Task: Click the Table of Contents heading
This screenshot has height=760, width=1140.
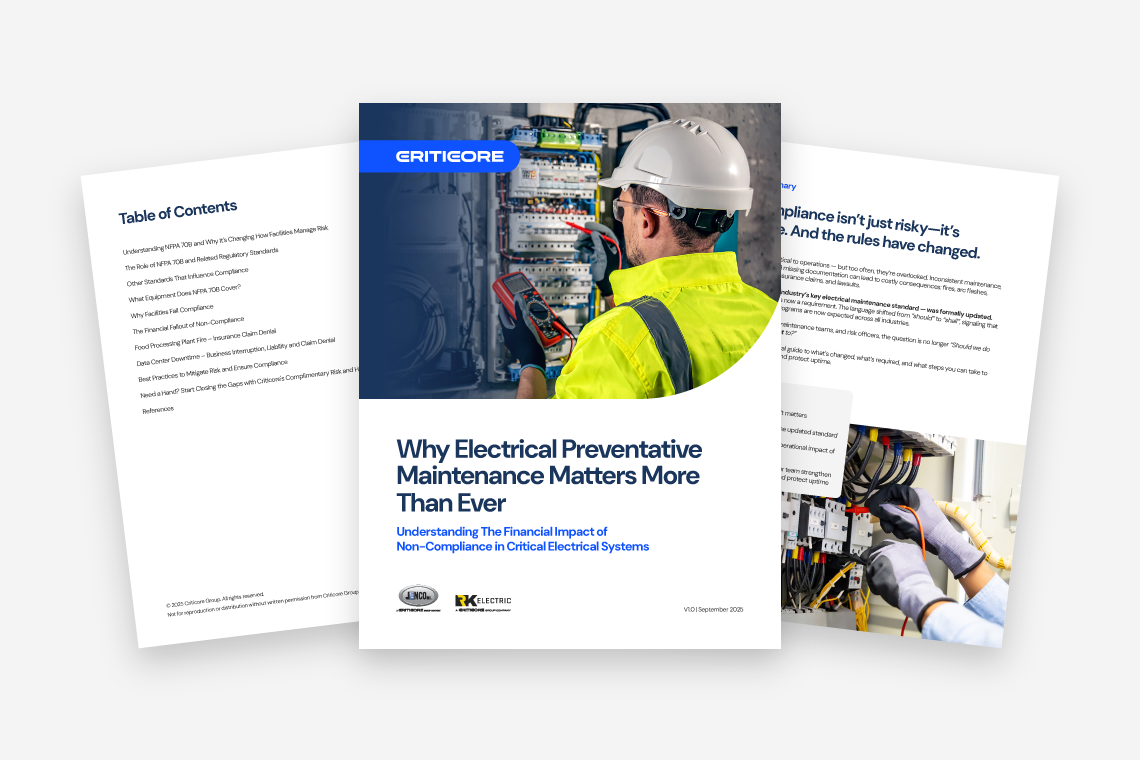Action: point(178,211)
